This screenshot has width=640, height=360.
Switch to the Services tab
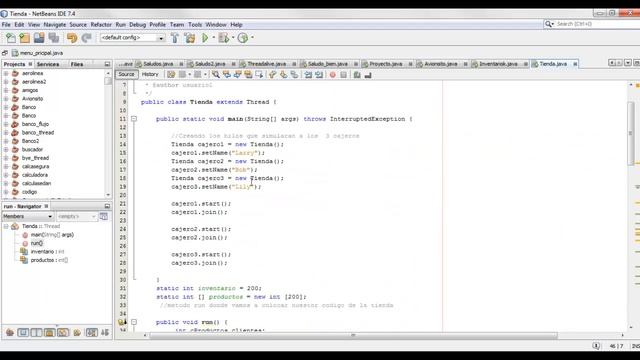point(48,64)
